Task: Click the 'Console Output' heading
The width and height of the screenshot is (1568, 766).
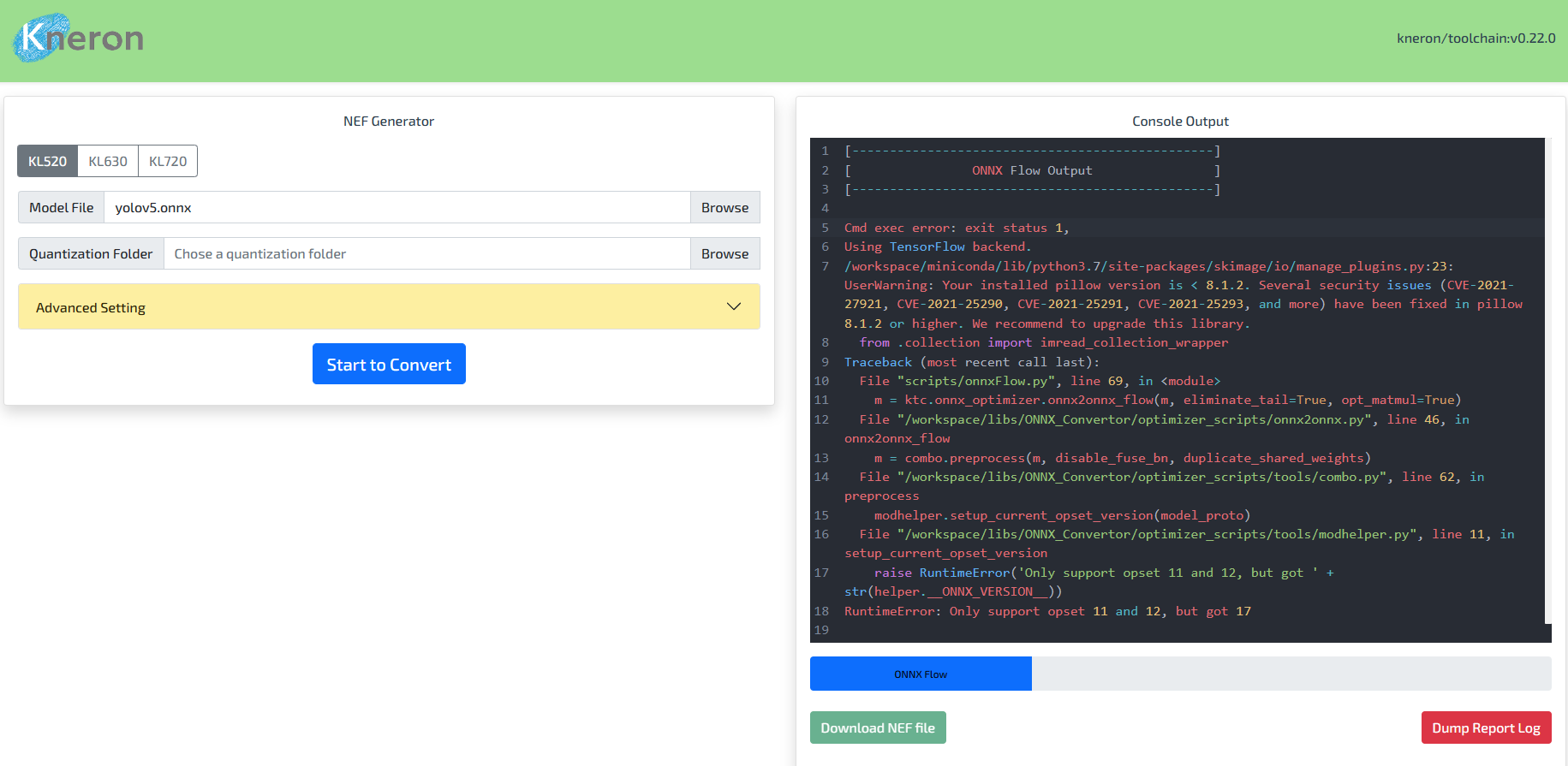Action: (x=1180, y=122)
